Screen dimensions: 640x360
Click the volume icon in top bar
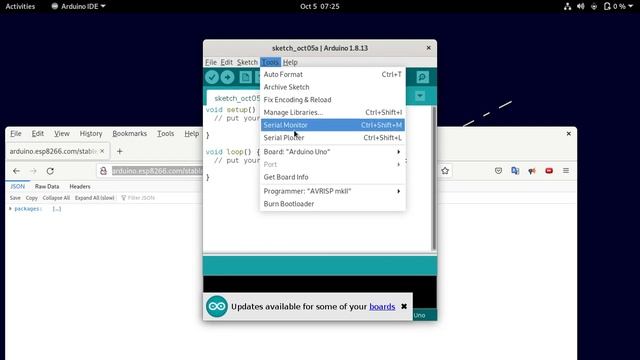pos(580,6)
